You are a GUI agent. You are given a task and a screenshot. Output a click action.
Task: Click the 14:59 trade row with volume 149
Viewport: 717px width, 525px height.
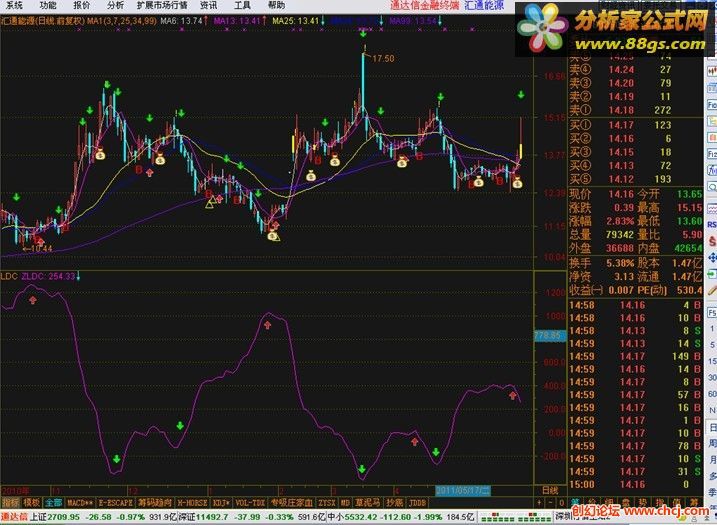coord(635,356)
